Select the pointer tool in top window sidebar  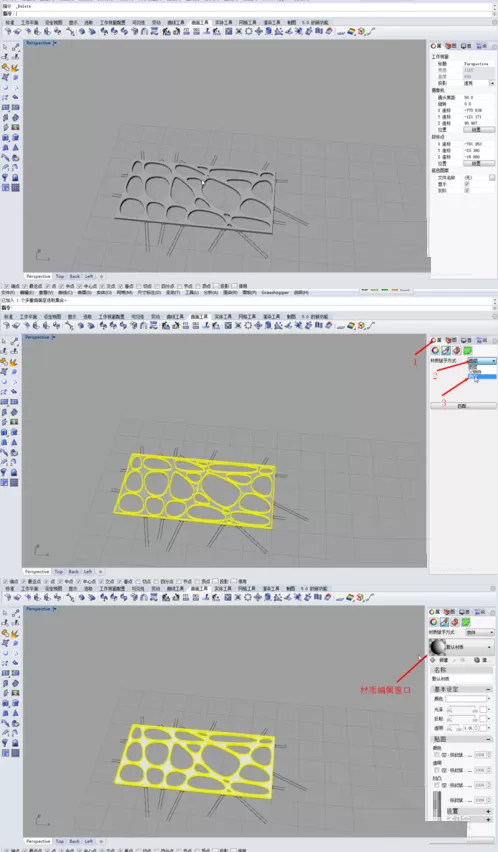coord(5,47)
